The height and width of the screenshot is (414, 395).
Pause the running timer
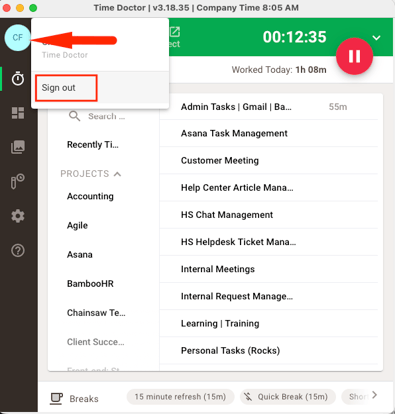point(354,56)
